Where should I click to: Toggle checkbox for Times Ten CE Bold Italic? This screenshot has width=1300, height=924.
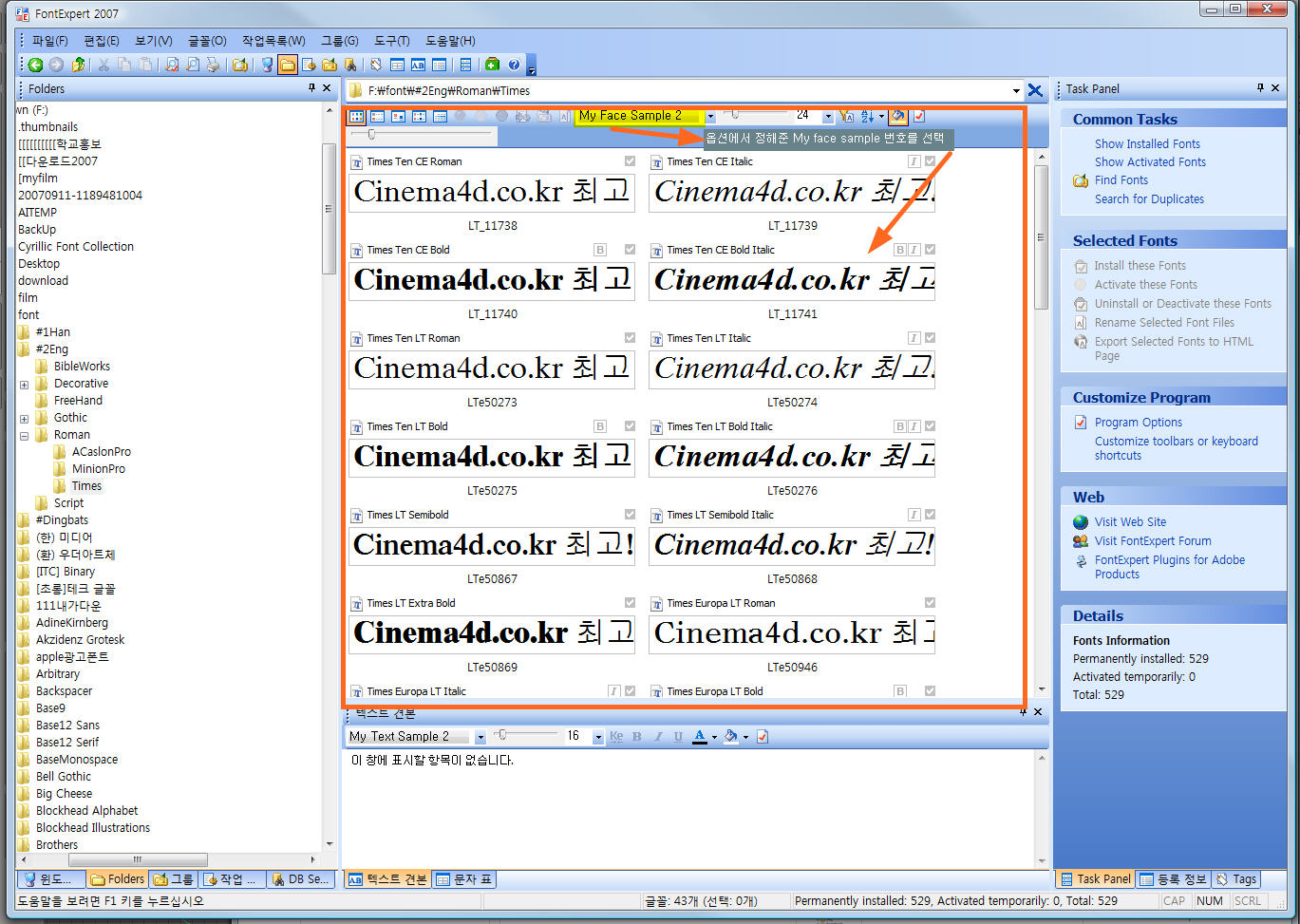[x=930, y=250]
